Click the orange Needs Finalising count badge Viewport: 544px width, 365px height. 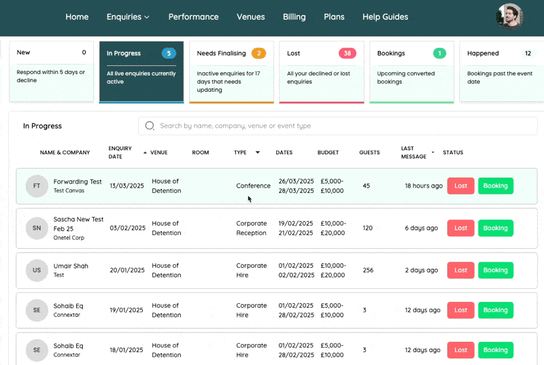point(259,53)
